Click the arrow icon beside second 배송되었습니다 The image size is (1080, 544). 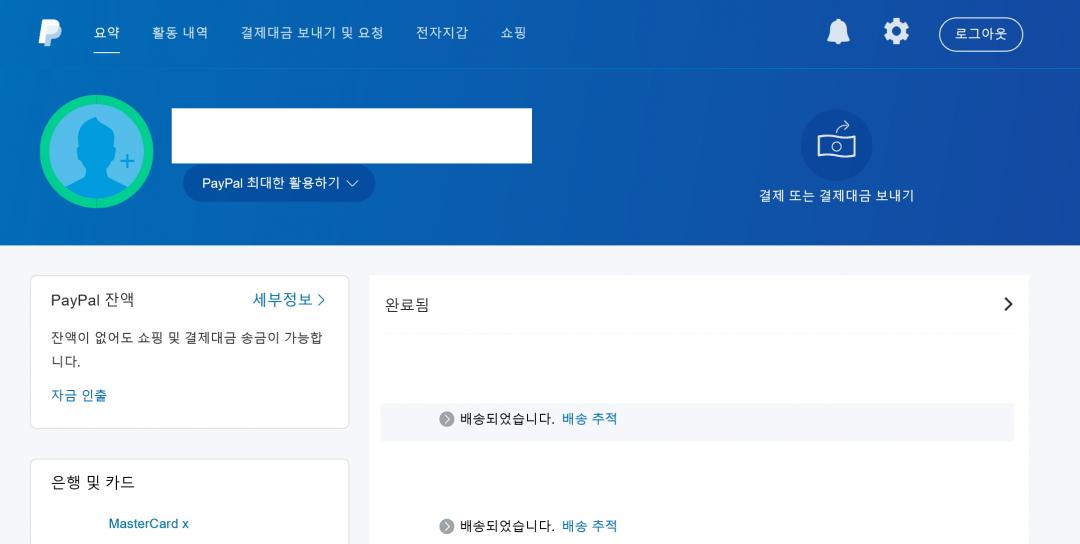tap(447, 526)
